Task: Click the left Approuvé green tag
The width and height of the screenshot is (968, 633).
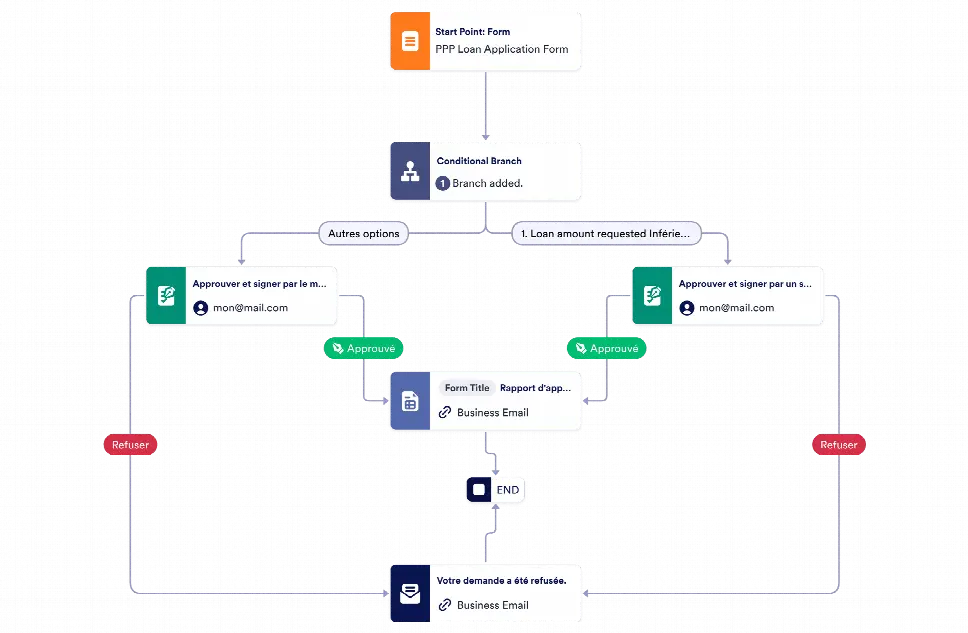Action: pyautogui.click(x=364, y=348)
